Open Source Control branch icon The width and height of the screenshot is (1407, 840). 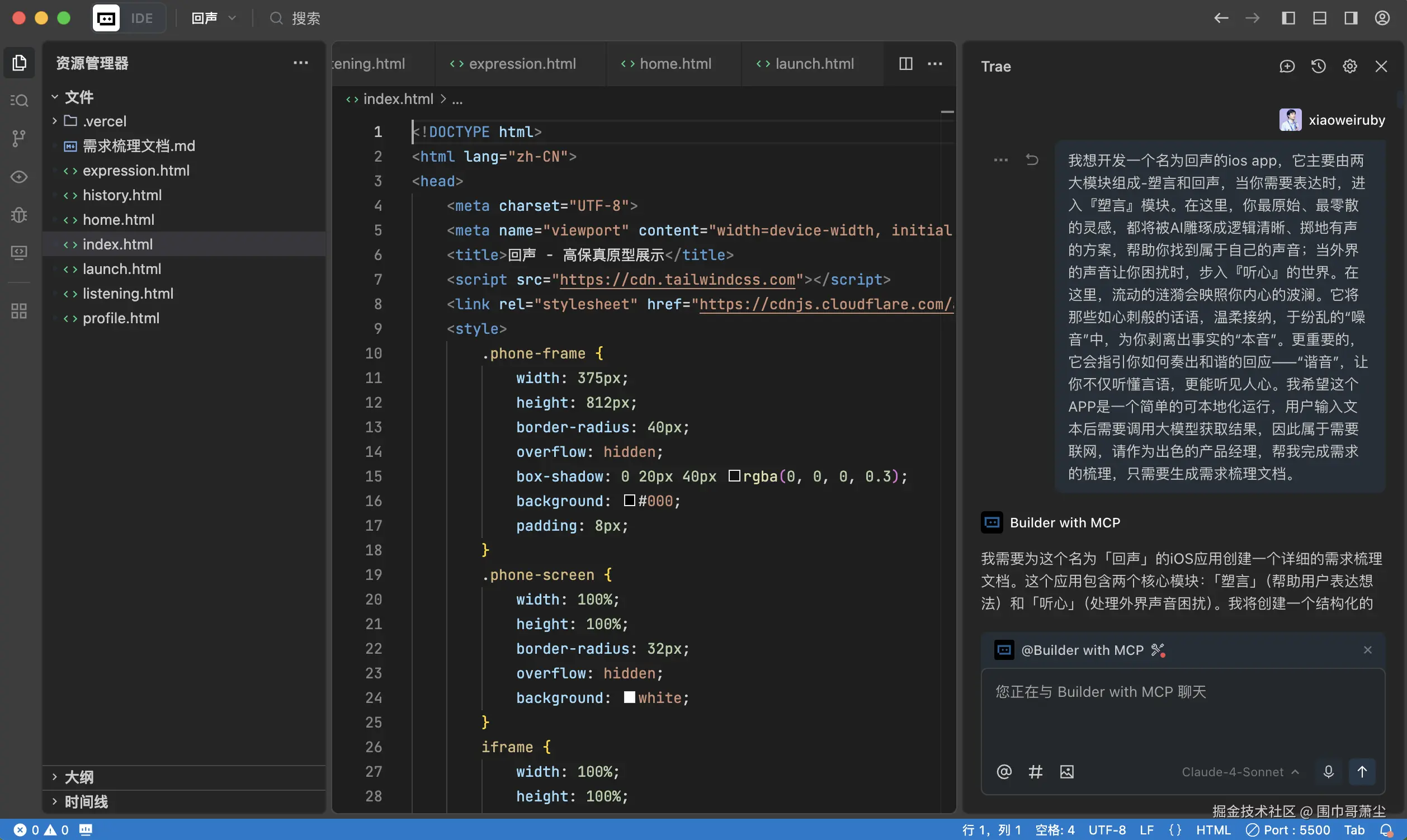19,138
